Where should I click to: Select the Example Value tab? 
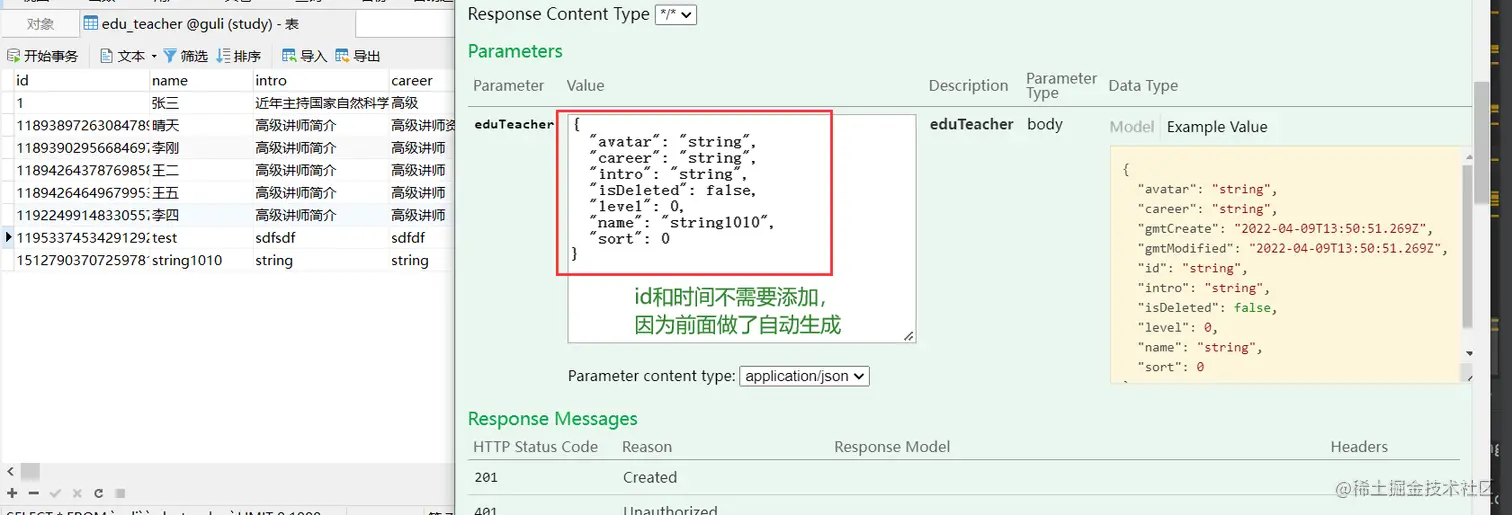[1217, 127]
